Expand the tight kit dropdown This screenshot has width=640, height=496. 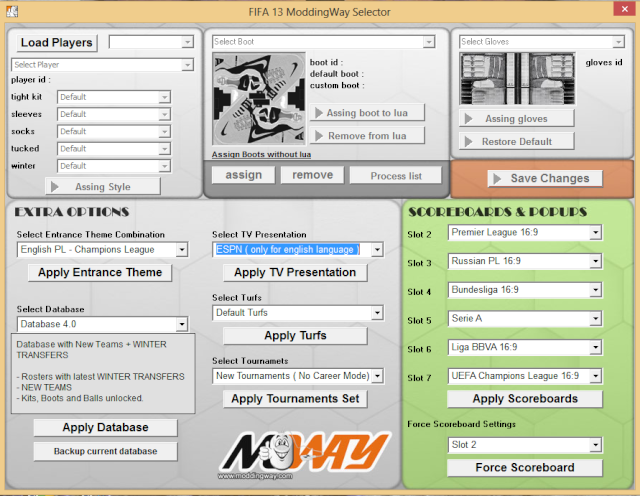pos(114,97)
